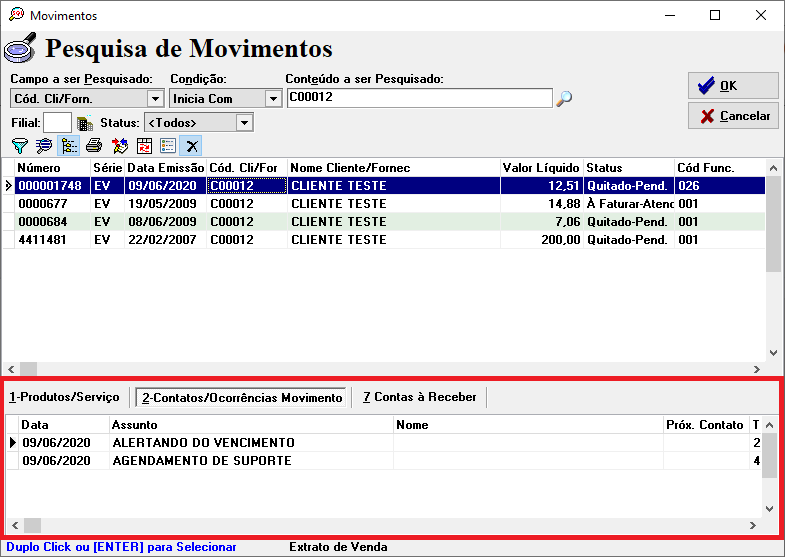The width and height of the screenshot is (785, 557).
Task: Click the Nome Cliente/Fornec column header
Action: pos(394,168)
